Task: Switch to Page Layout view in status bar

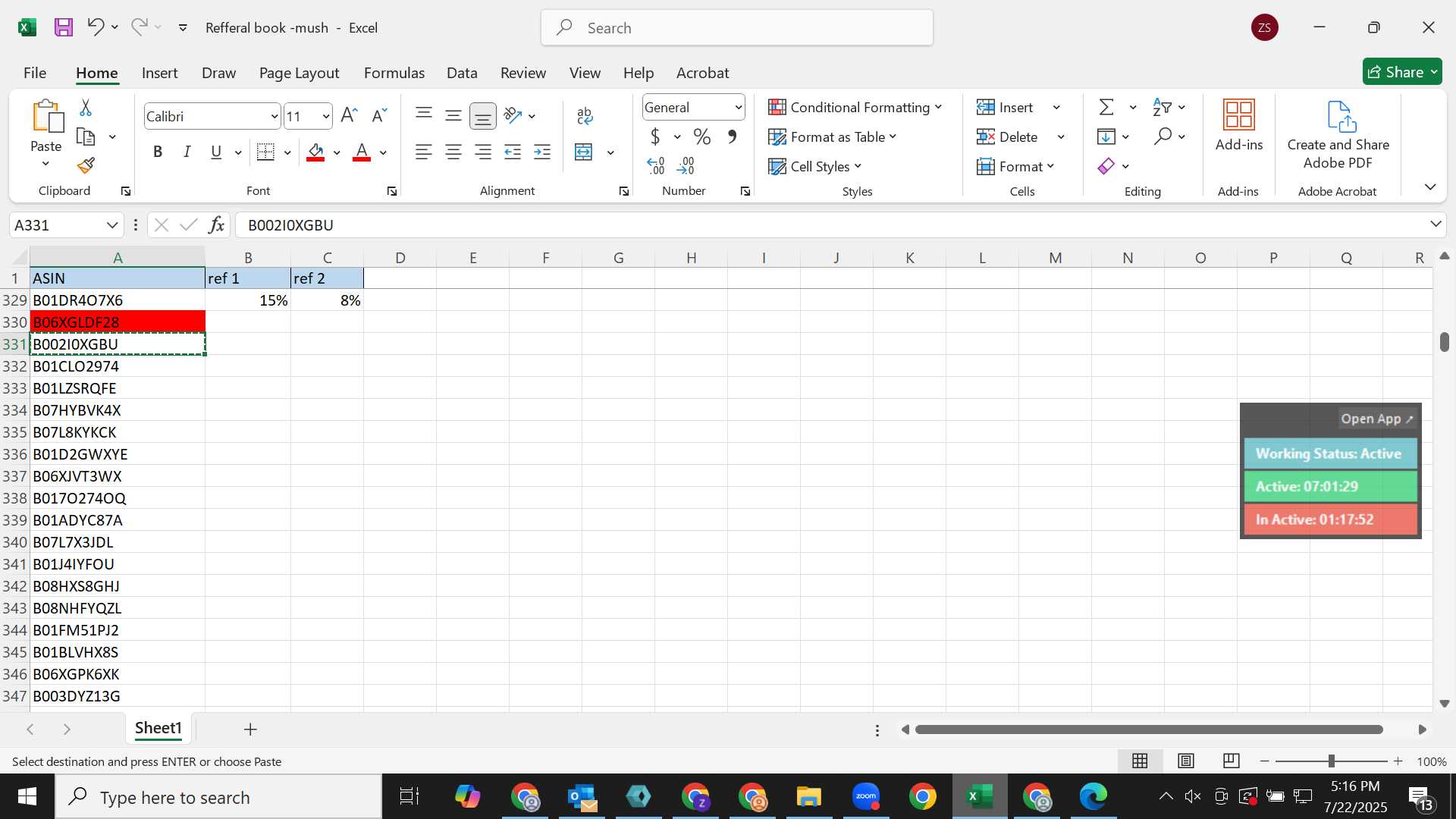Action: [x=1186, y=761]
